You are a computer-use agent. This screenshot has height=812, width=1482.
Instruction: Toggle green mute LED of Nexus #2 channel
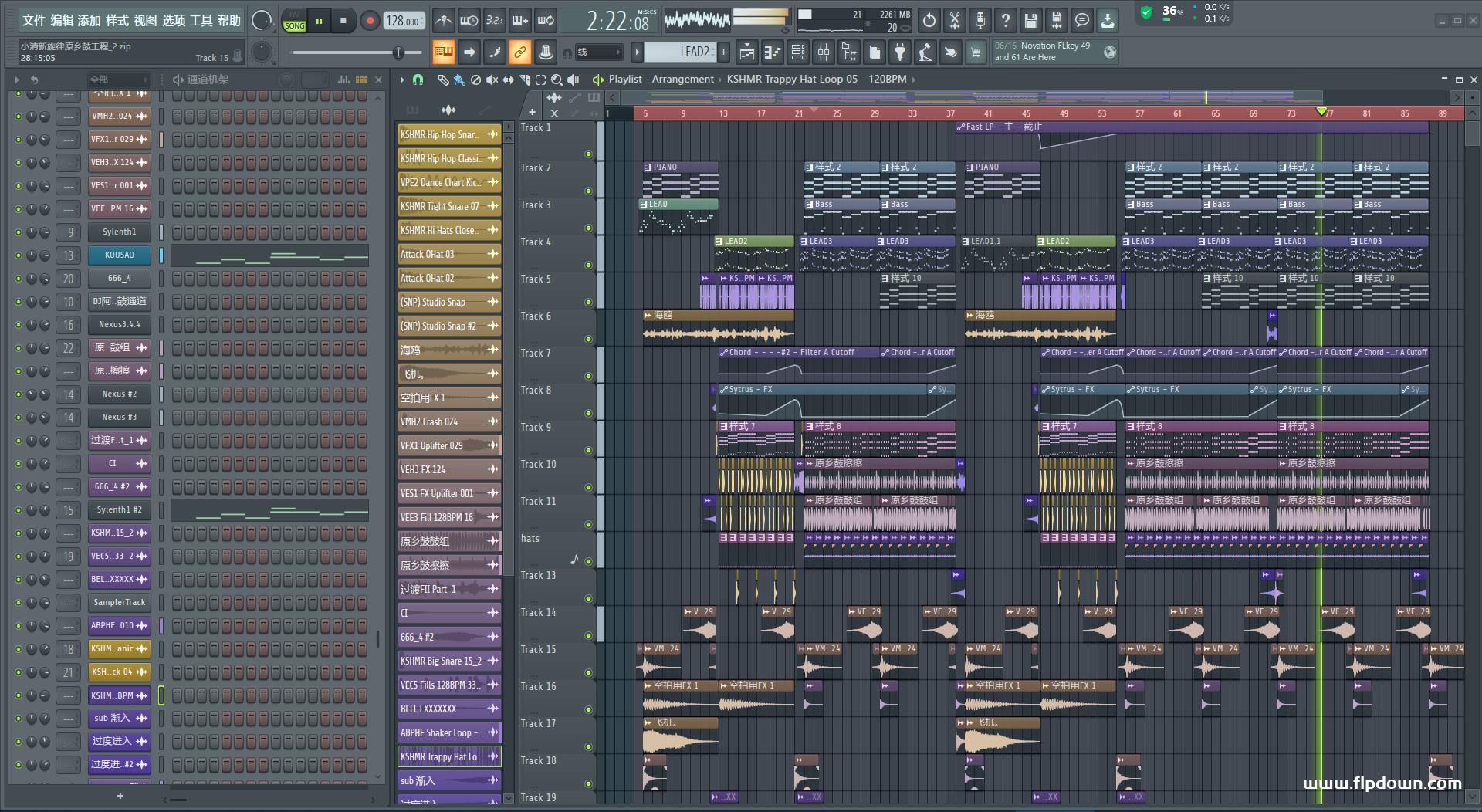pos(18,394)
